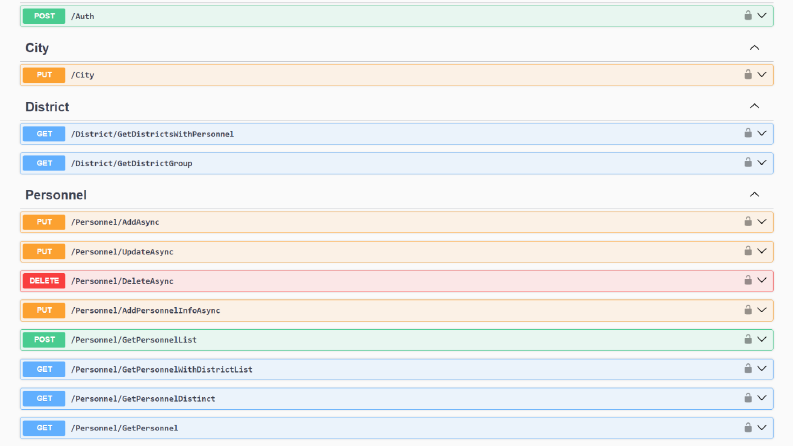Expand /Personnel/AddPersonnelInfoAsync chevron
Image resolution: width=793 pixels, height=446 pixels.
tap(762, 310)
